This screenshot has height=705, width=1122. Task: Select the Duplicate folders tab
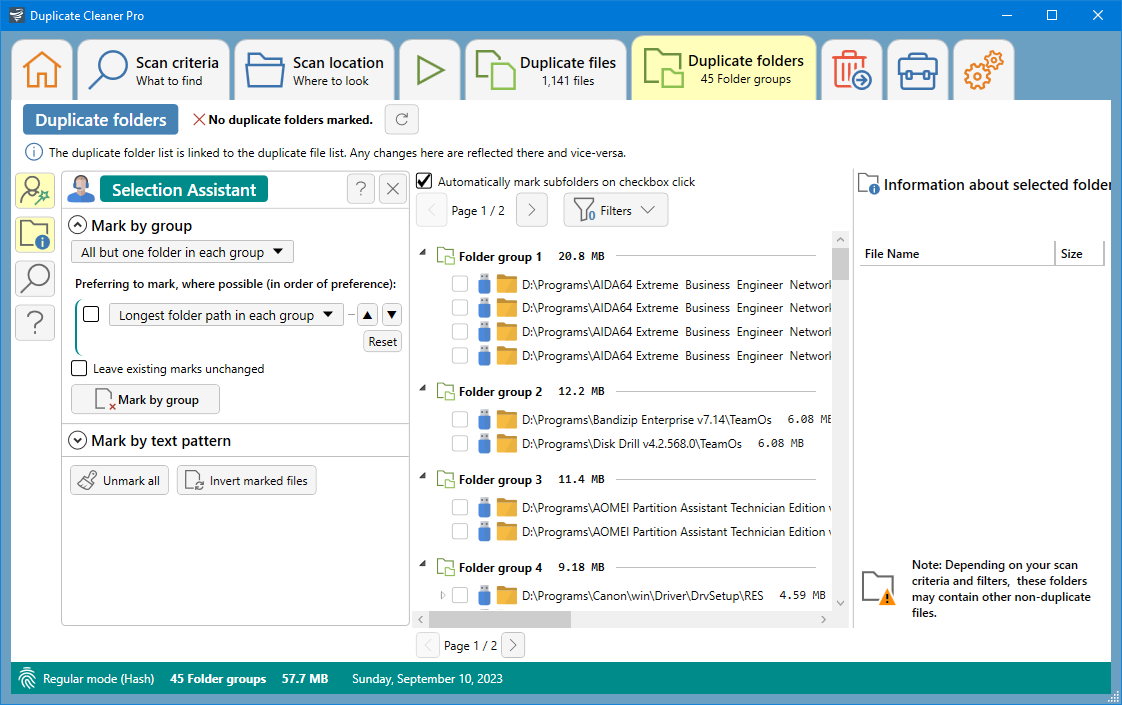coord(724,68)
